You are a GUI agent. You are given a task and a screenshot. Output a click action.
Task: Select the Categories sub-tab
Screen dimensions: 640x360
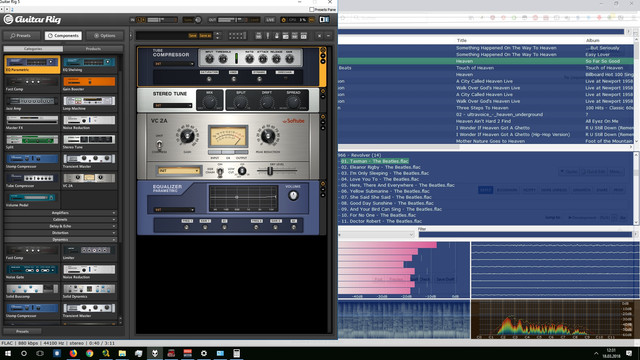[x=33, y=49]
